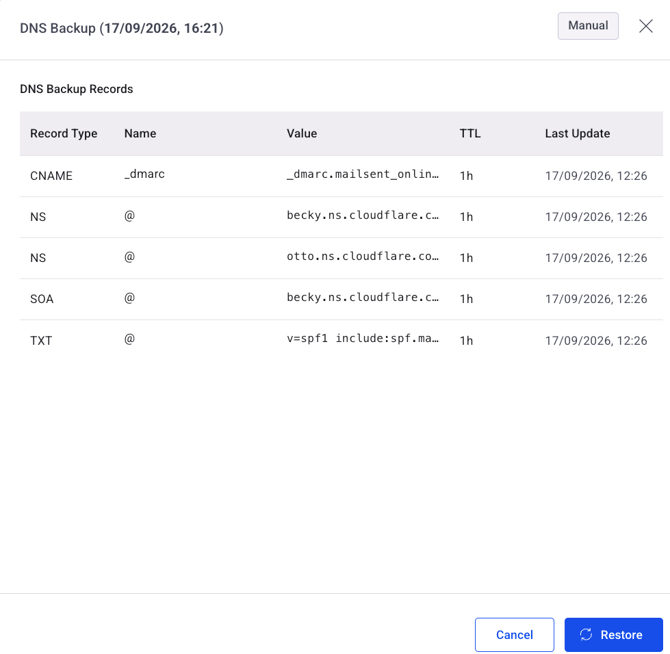
Task: Click the otto.ns.cloudflare.co… value
Action: (363, 256)
